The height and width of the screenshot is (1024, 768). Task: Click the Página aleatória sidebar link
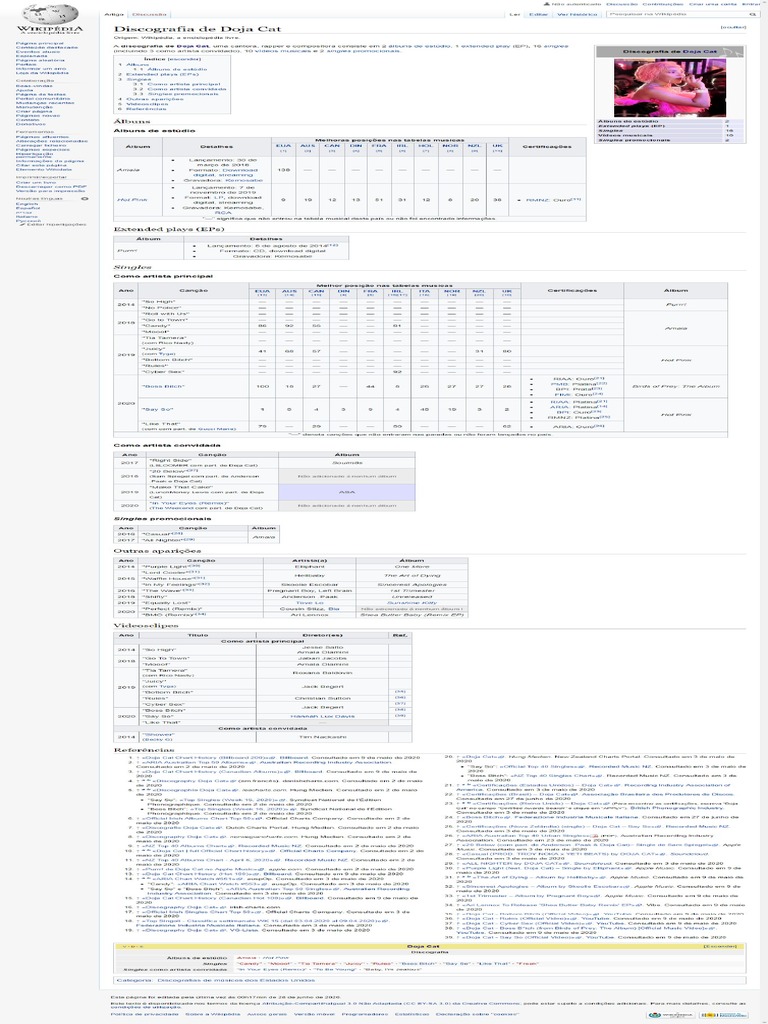(x=40, y=60)
